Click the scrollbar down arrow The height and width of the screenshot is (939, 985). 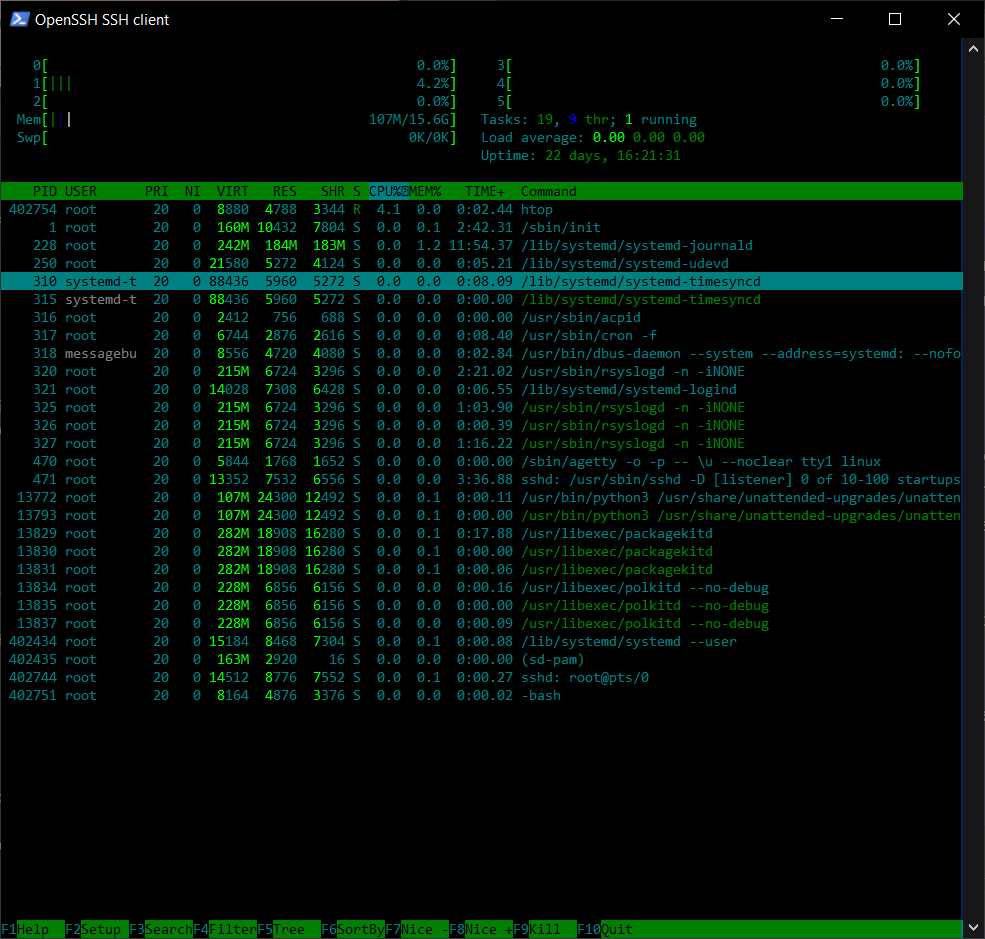pyautogui.click(x=973, y=927)
